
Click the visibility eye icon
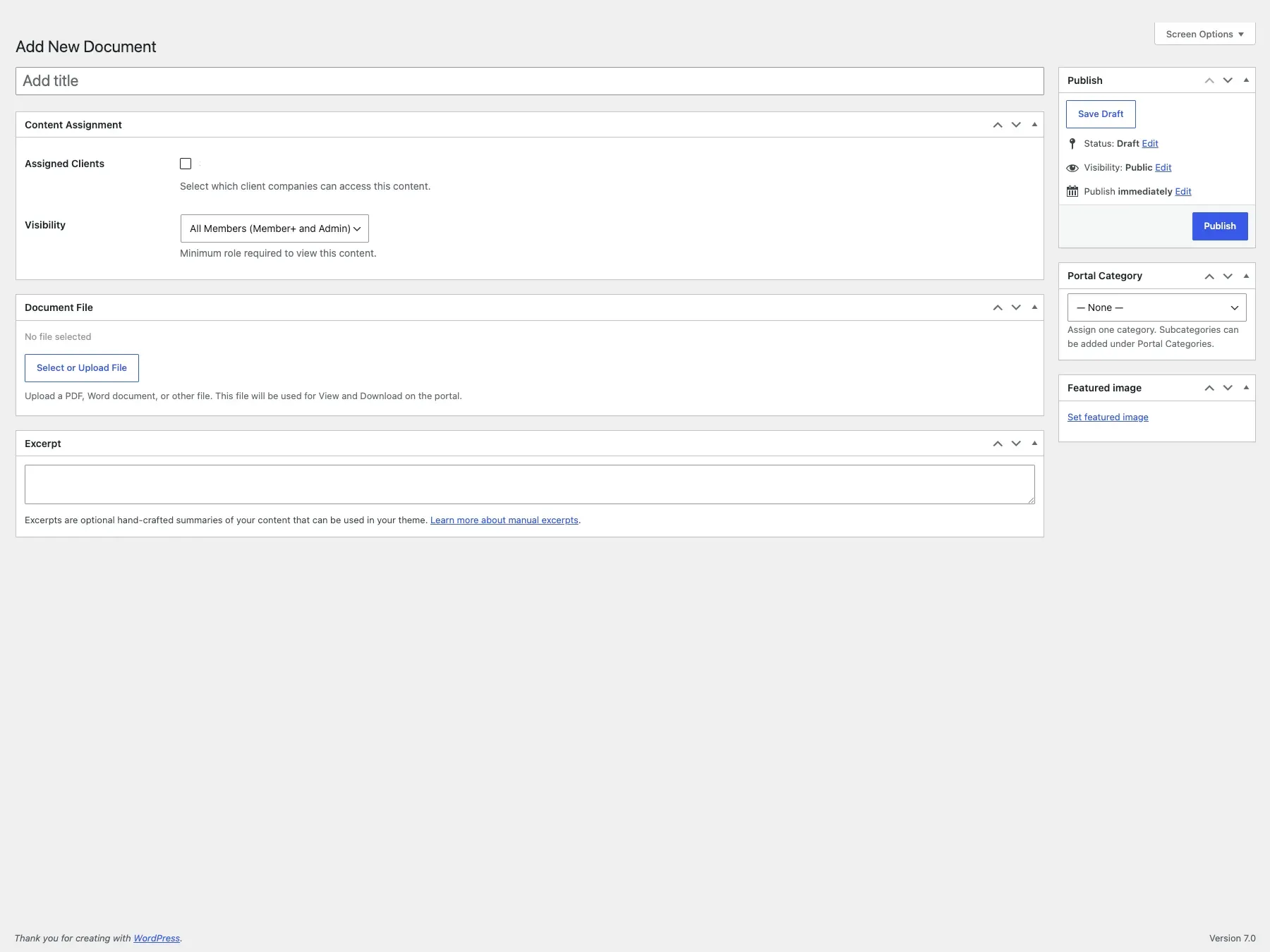tap(1072, 168)
